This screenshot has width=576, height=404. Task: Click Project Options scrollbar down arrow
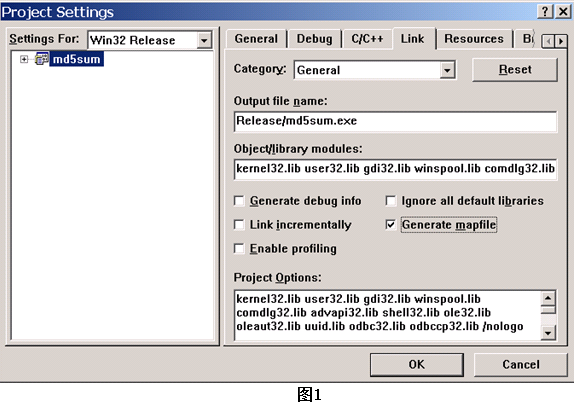[548, 333]
